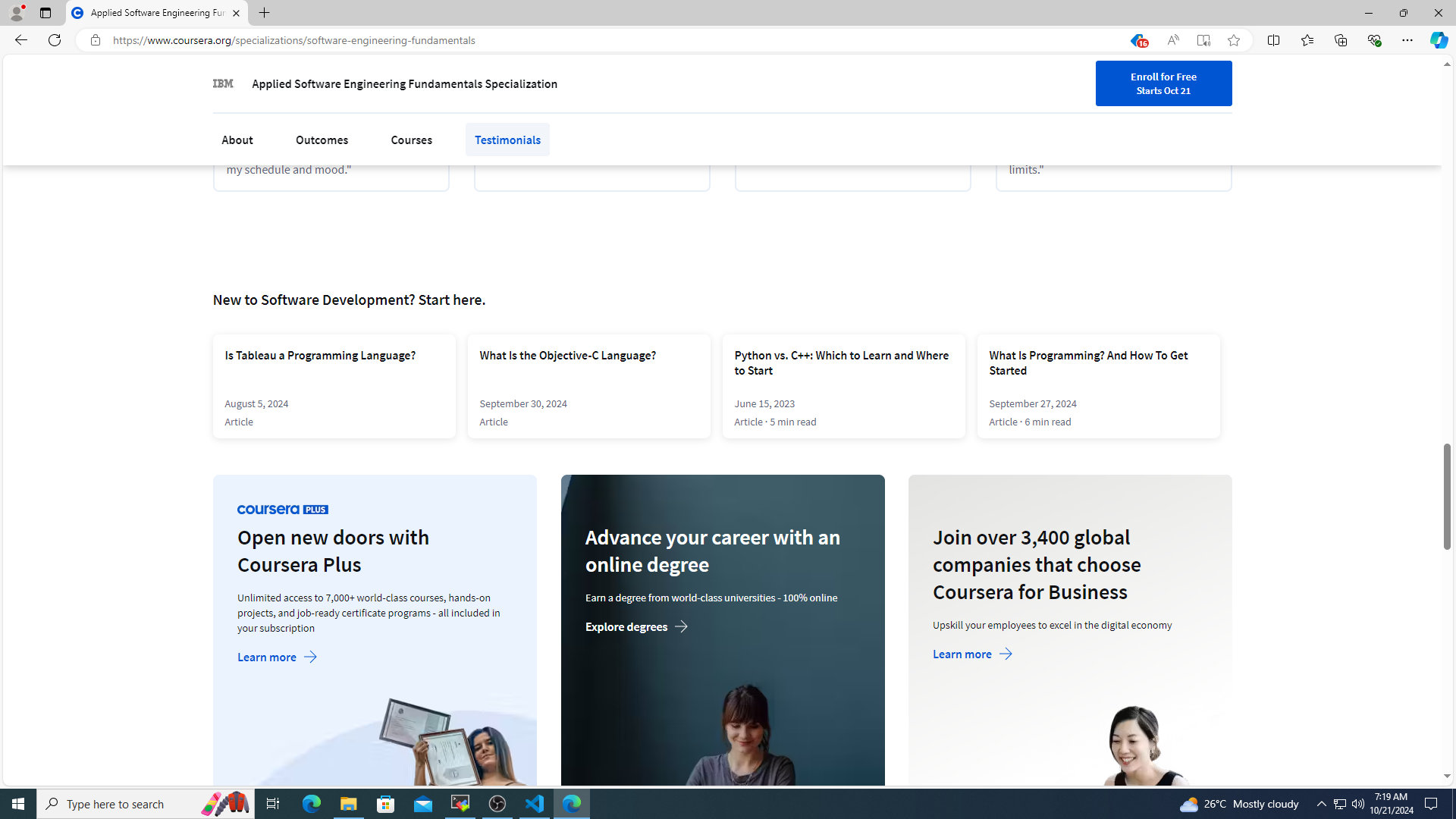Open notifications action center
1456x819 pixels.
coord(1432,804)
